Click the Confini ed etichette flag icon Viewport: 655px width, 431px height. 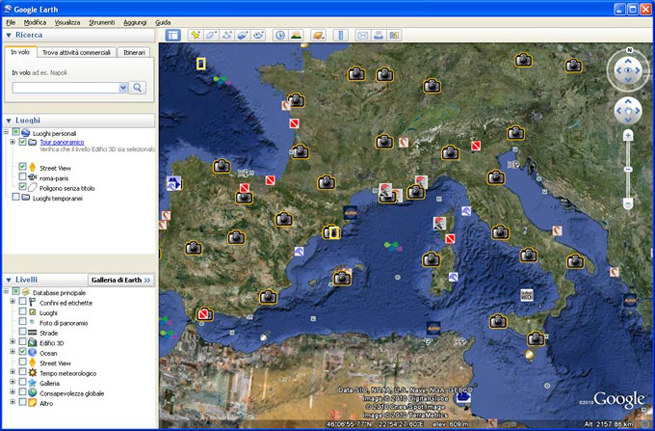click(33, 302)
